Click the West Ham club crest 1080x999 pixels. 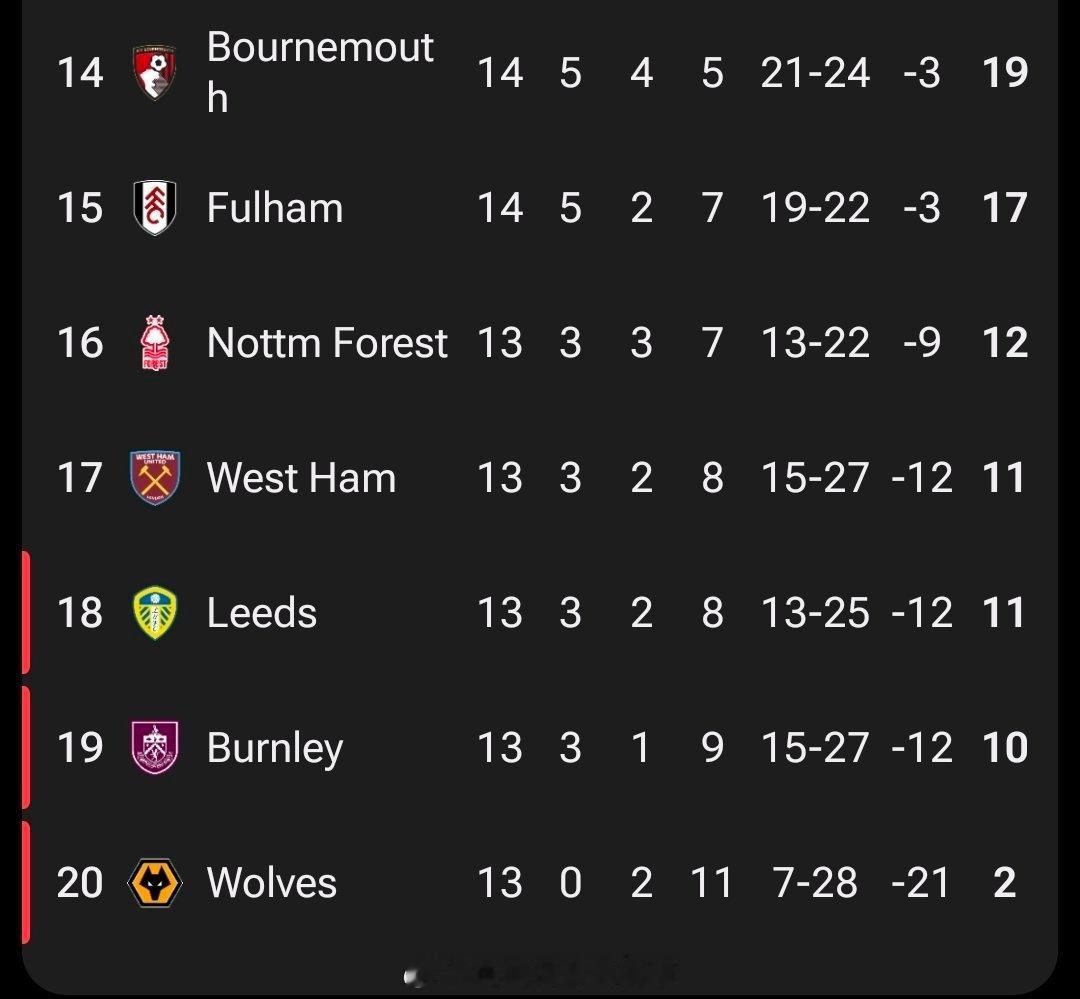tap(155, 477)
